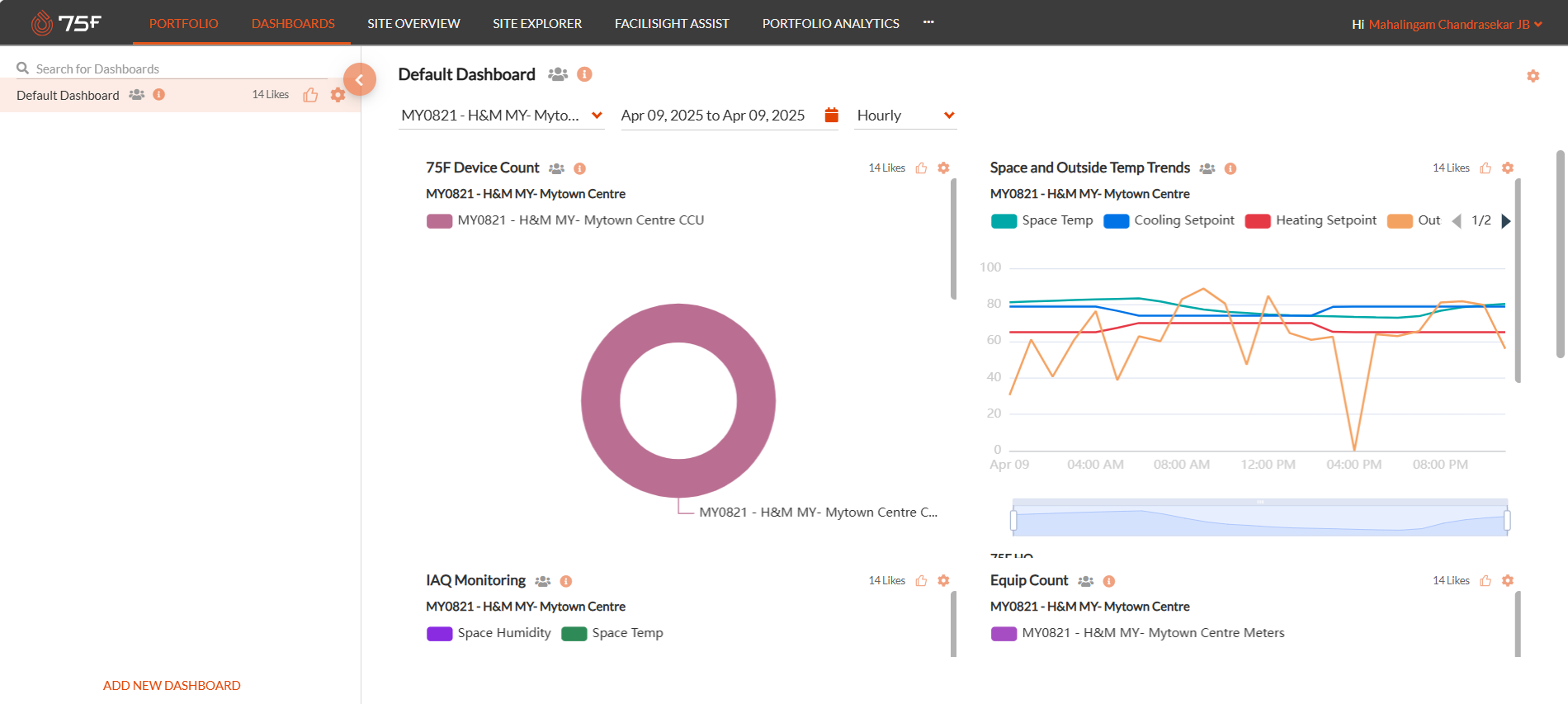Viewport: 1568px width, 704px height.
Task: Toggle the Space Temp legend series in the Space and Outside Temp Trends widget
Action: tap(1041, 220)
